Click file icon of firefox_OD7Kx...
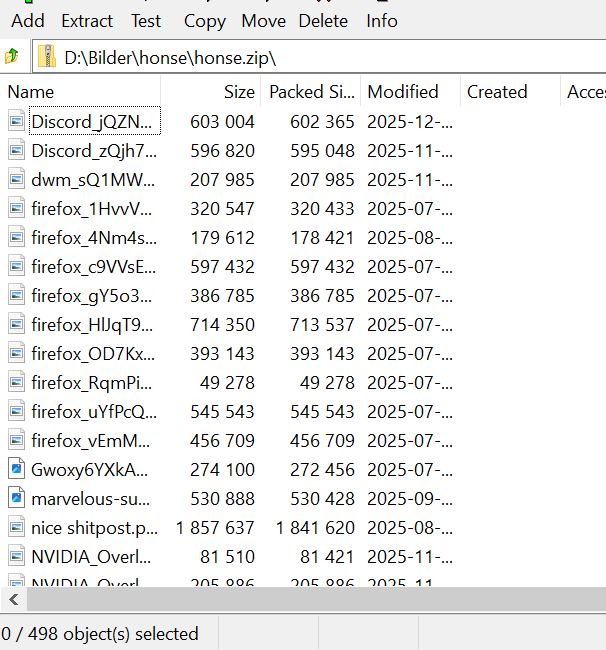Screen dimensions: 606x650 [17, 353]
